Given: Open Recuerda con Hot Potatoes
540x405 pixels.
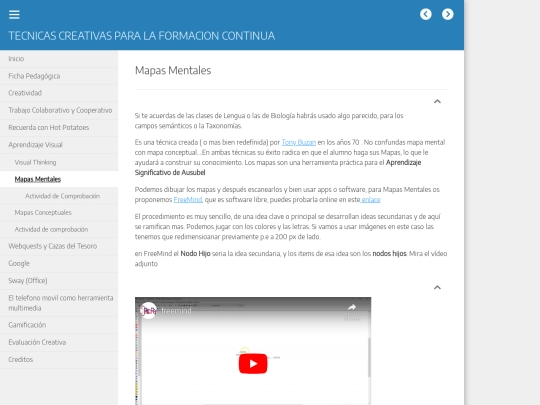Looking at the screenshot, I should [x=59, y=127].
